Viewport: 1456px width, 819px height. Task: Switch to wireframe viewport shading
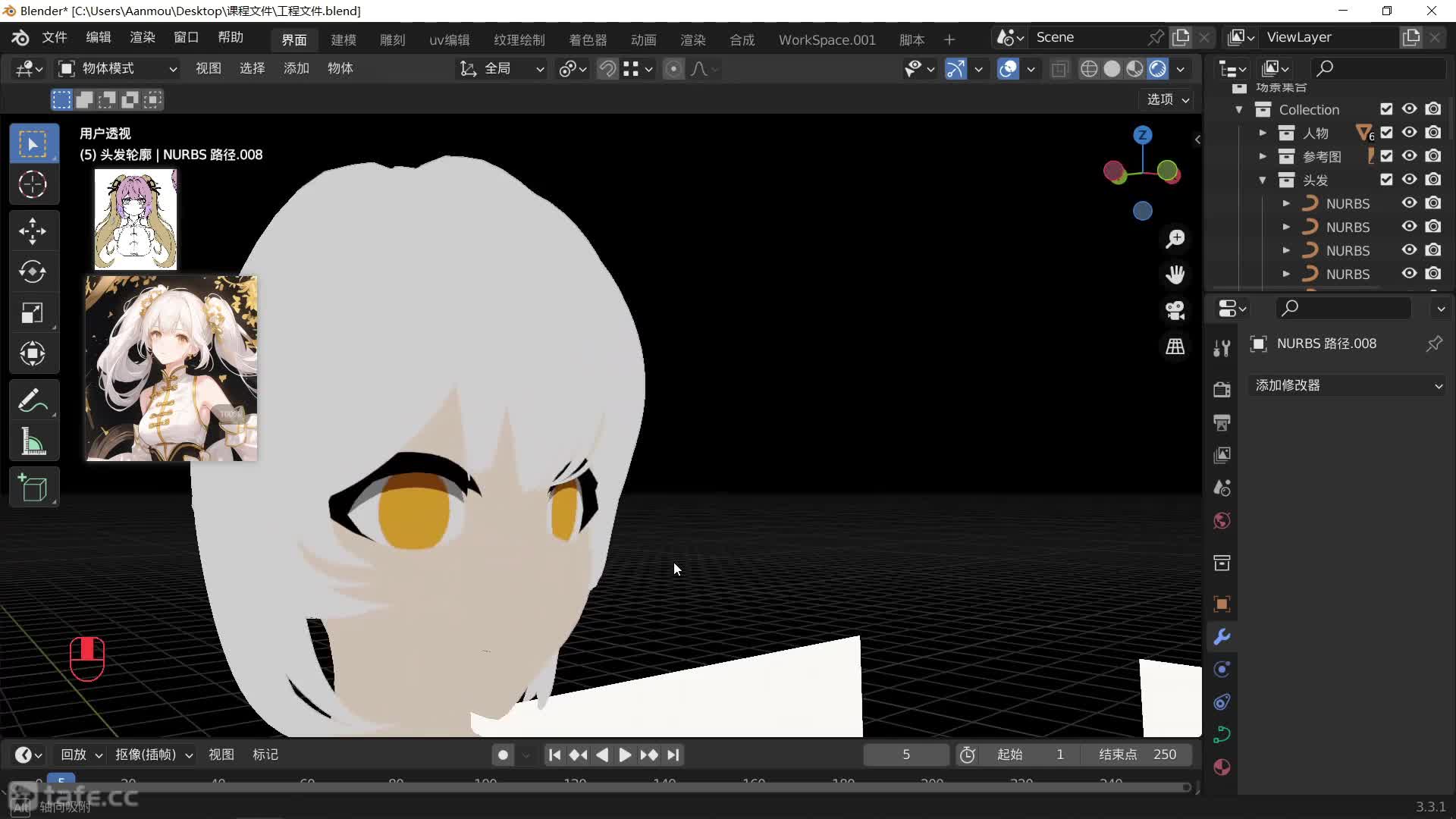(1089, 69)
